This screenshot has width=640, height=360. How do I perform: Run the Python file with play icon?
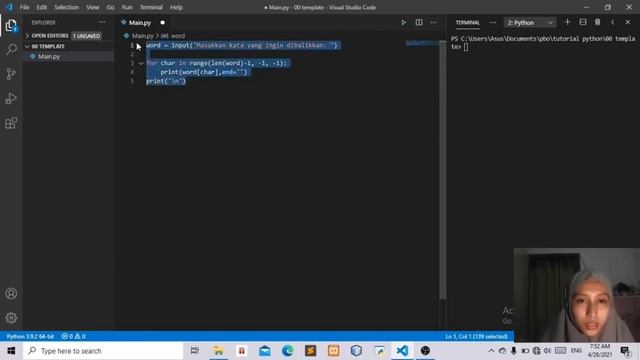click(x=404, y=22)
